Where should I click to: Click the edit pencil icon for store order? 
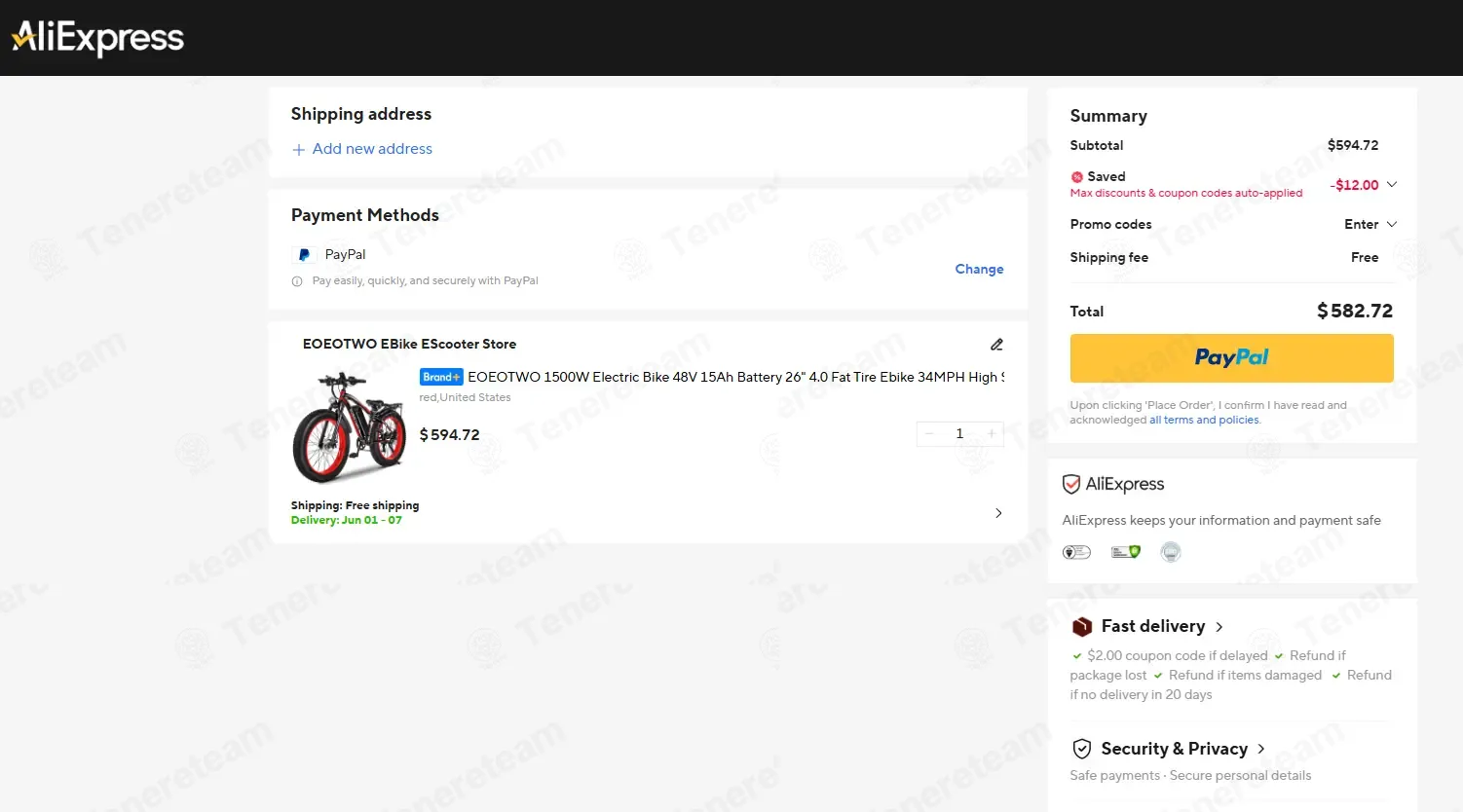click(x=996, y=345)
